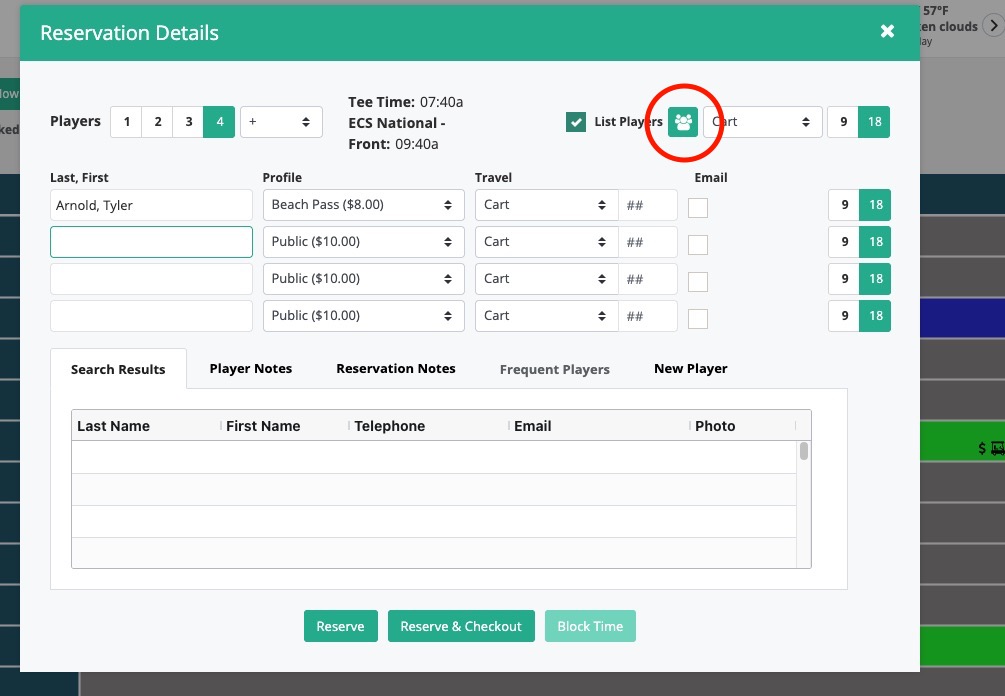Screen dimensions: 1005x696
Task: Sort results by Last Name column
Action: 146,426
